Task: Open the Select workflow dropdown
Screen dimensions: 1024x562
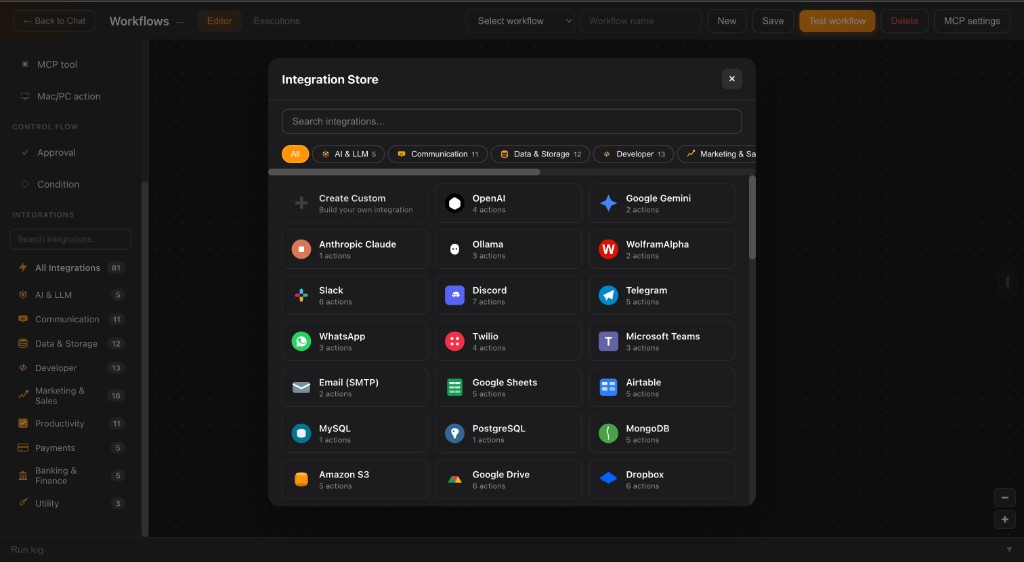Action: 520,21
